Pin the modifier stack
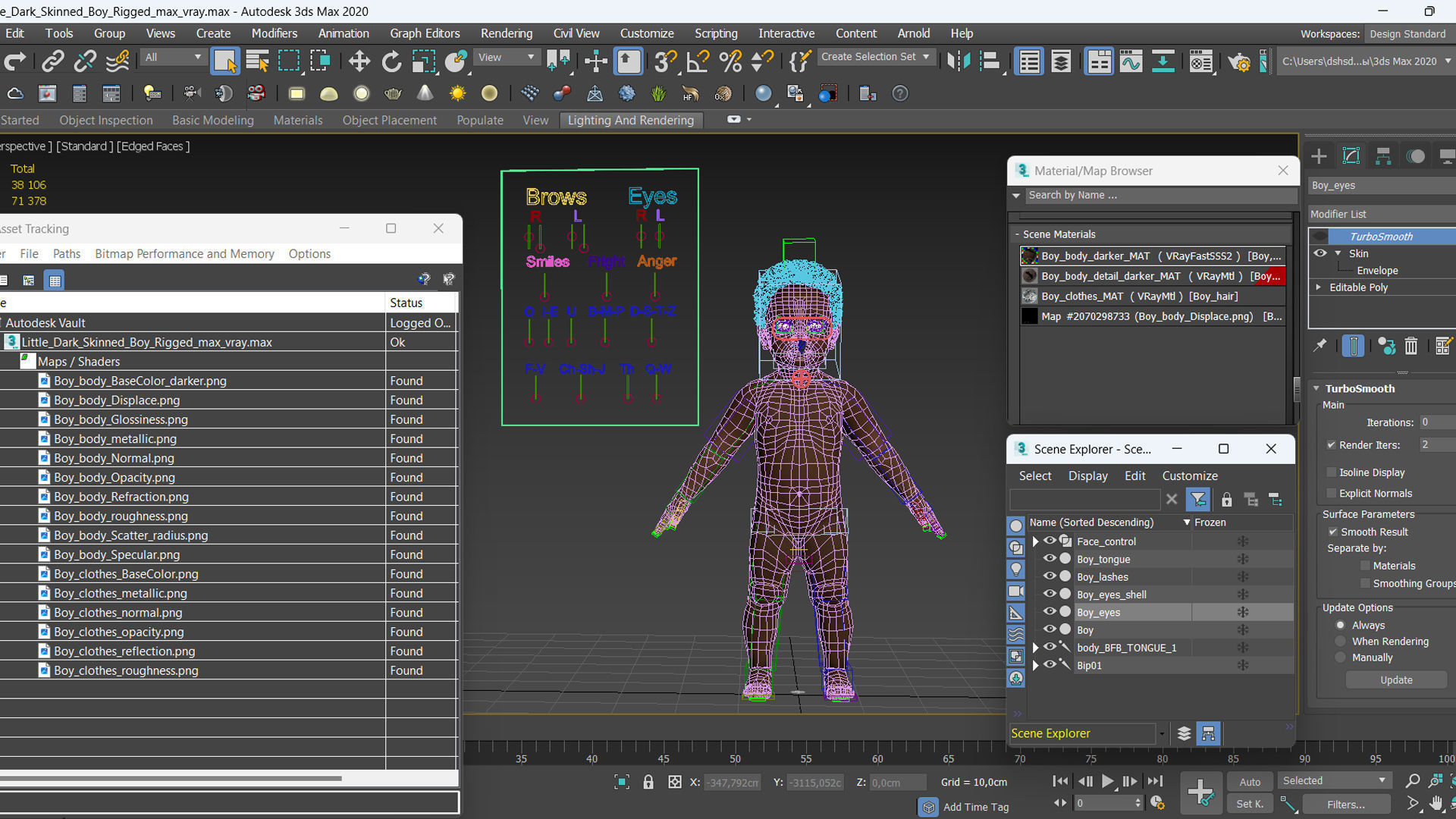The image size is (1456, 819). pyautogui.click(x=1320, y=346)
